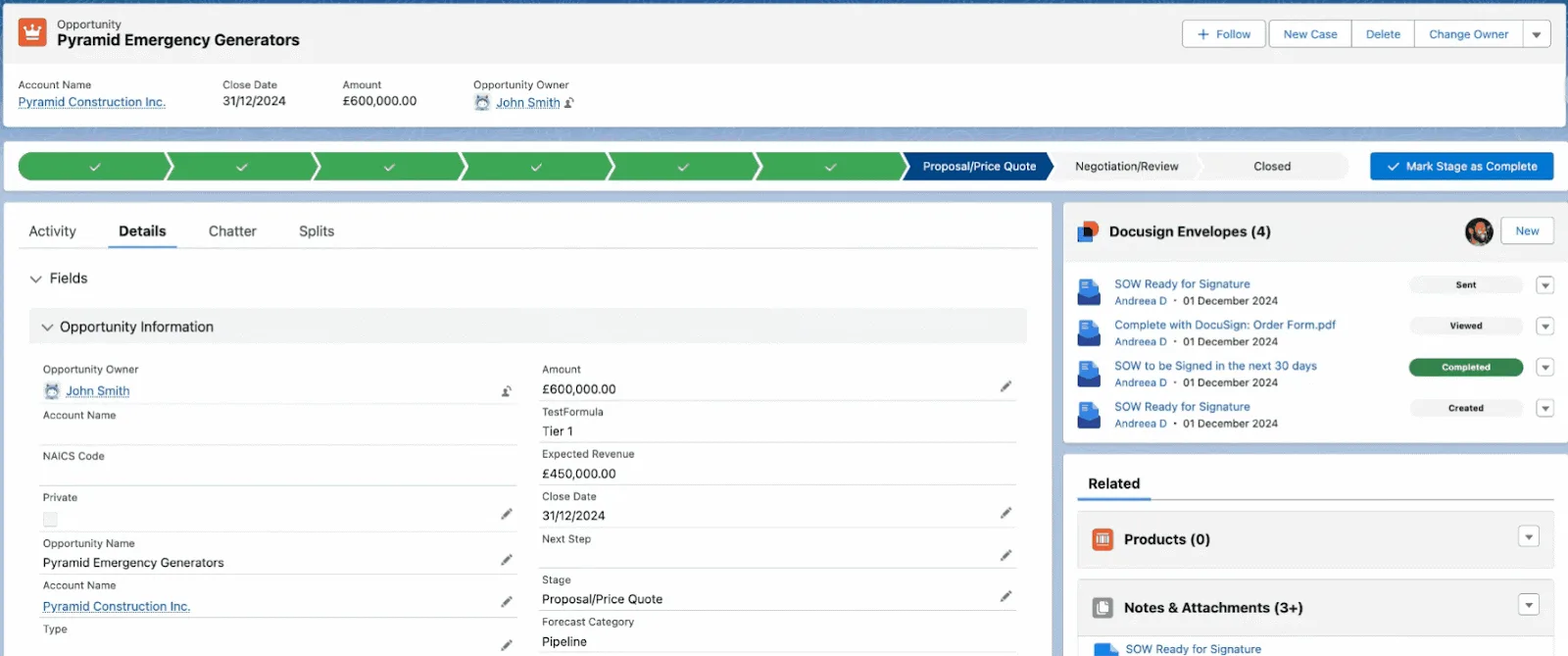The width and height of the screenshot is (1568, 656).
Task: Click the Opportunity crown icon in header
Action: pos(32,32)
